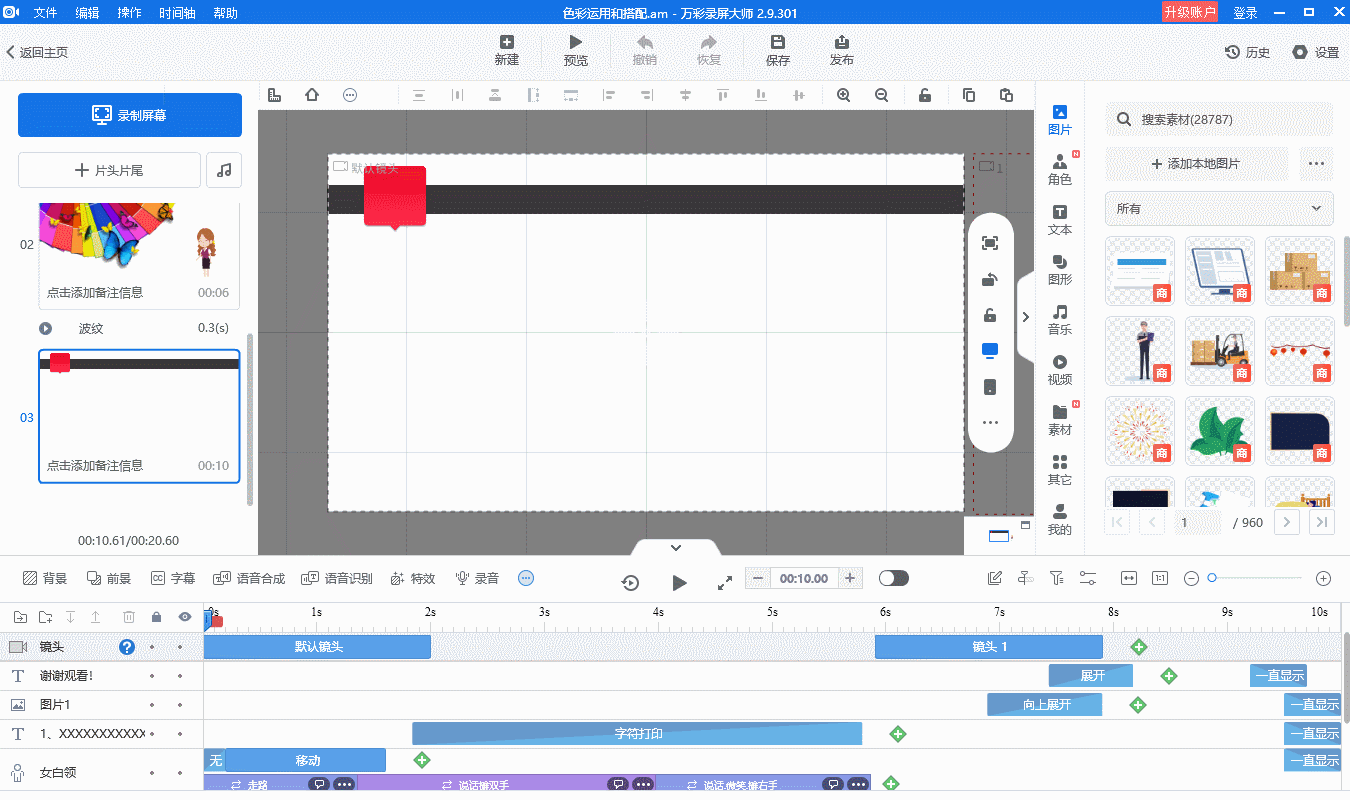Open 字幕 subtitle tool
Screen dimensions: 1350x800
tap(173, 578)
